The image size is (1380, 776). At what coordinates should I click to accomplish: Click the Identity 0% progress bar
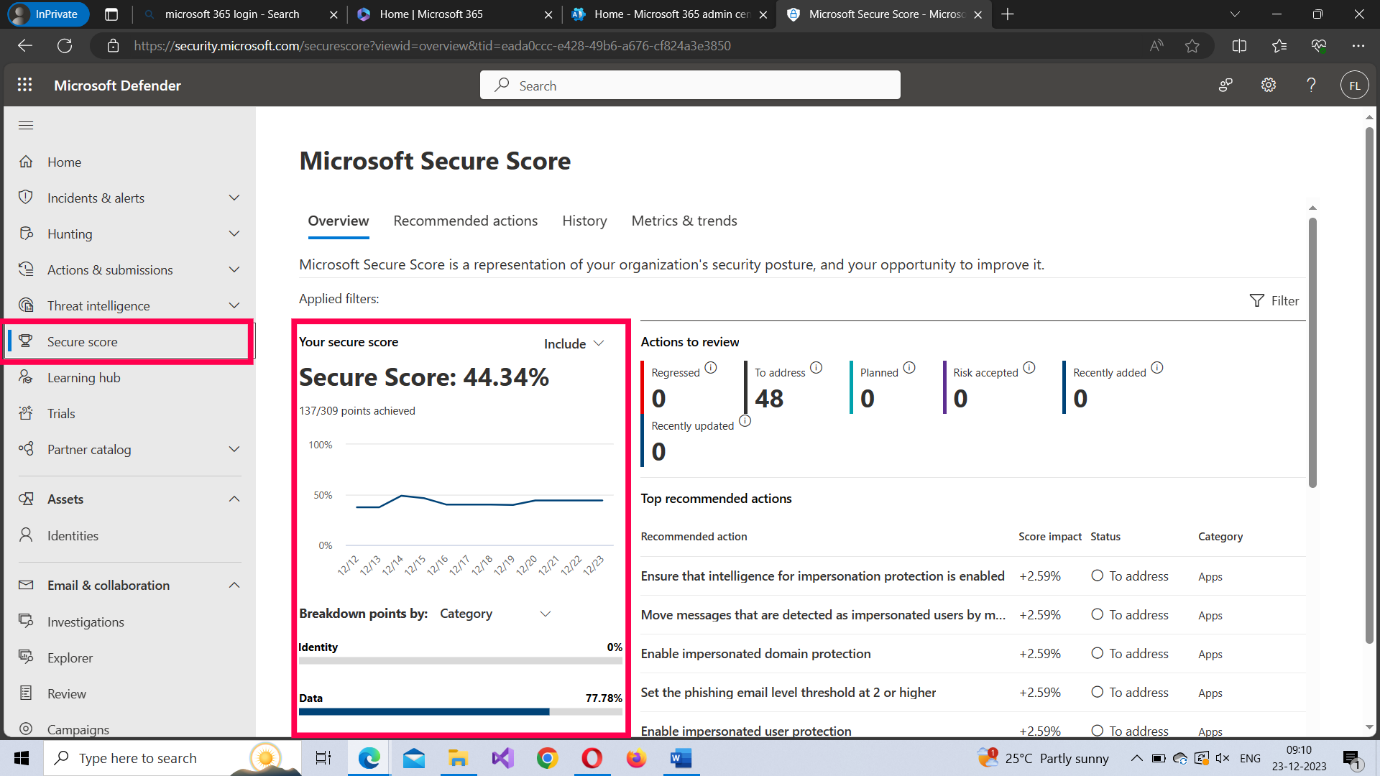pyautogui.click(x=460, y=661)
